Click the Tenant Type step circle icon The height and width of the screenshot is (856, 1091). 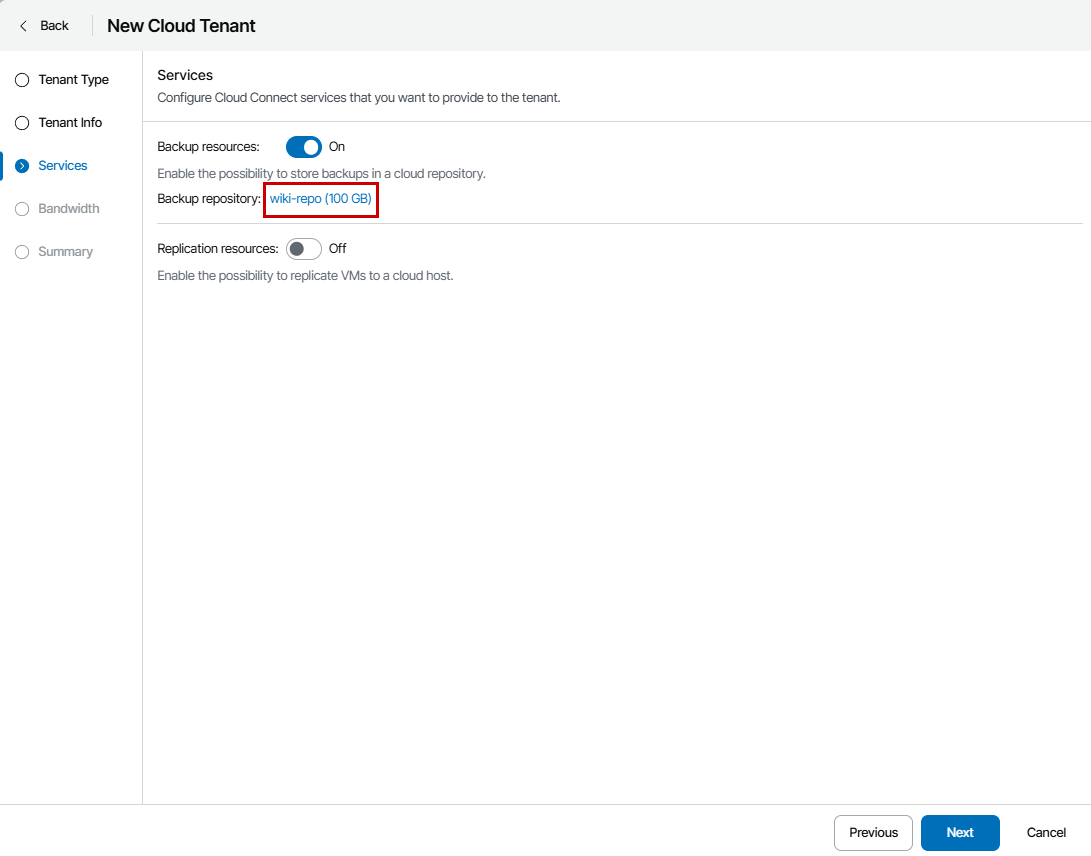point(22,80)
